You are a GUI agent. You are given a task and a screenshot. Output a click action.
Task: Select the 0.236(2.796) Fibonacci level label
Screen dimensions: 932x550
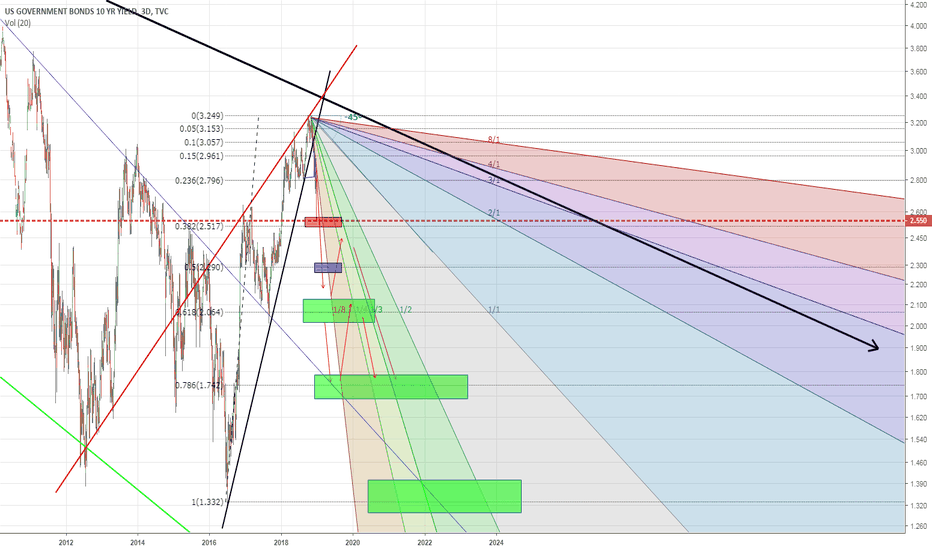(x=199, y=180)
